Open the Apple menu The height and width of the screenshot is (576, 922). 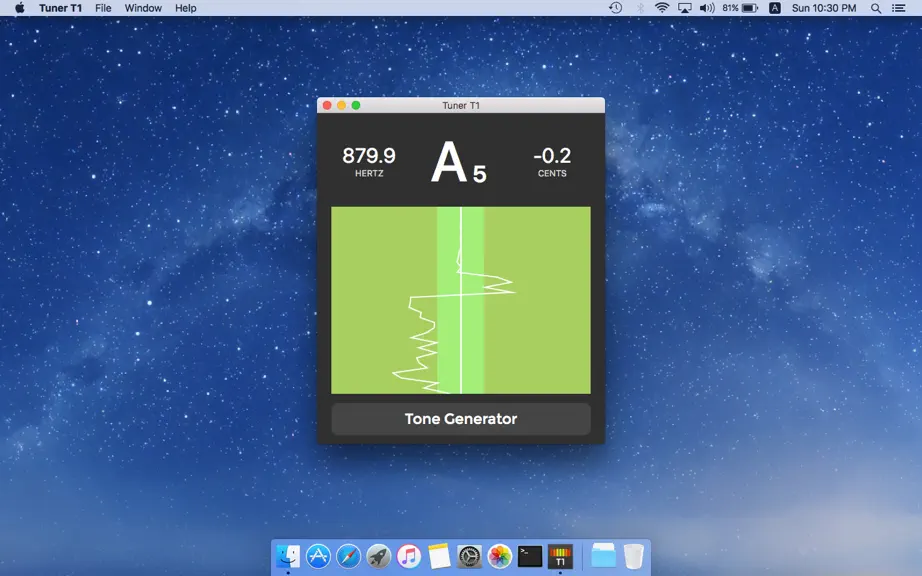(19, 8)
